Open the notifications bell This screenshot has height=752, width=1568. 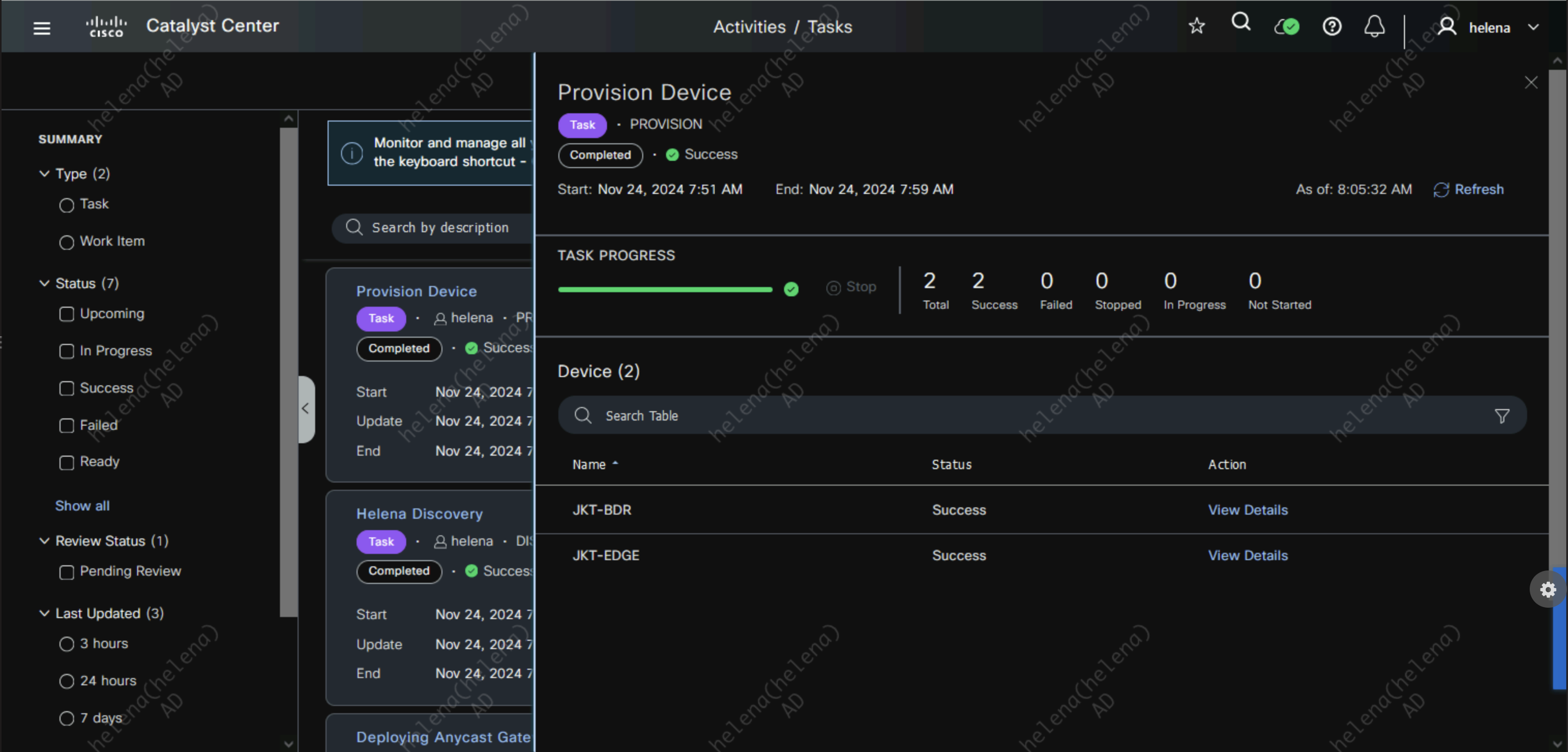[x=1374, y=26]
